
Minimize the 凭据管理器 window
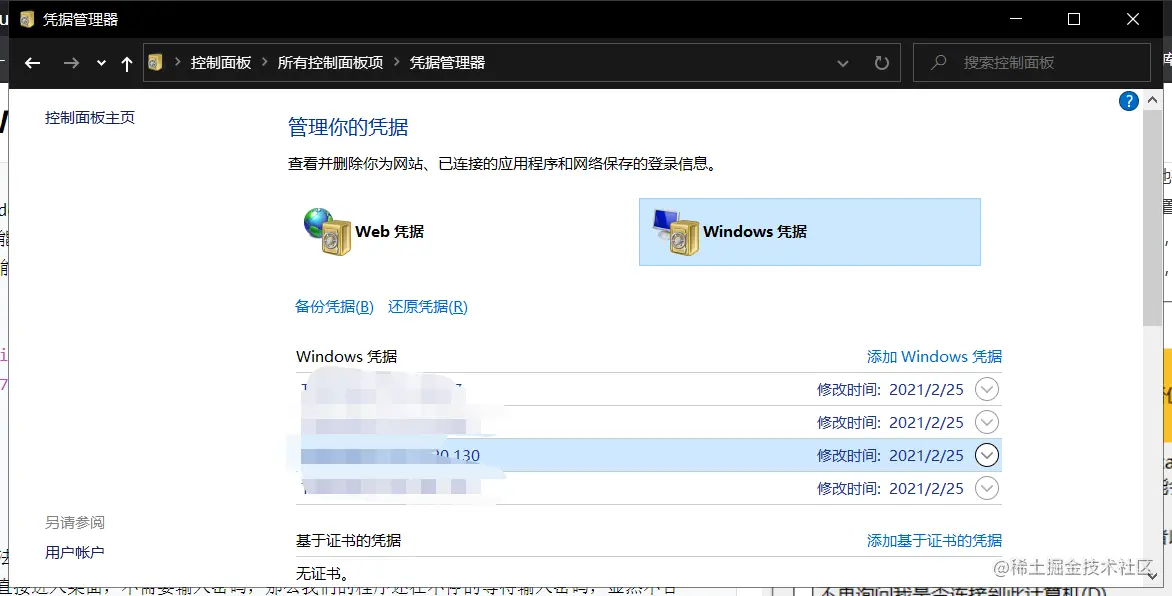pyautogui.click(x=1016, y=19)
